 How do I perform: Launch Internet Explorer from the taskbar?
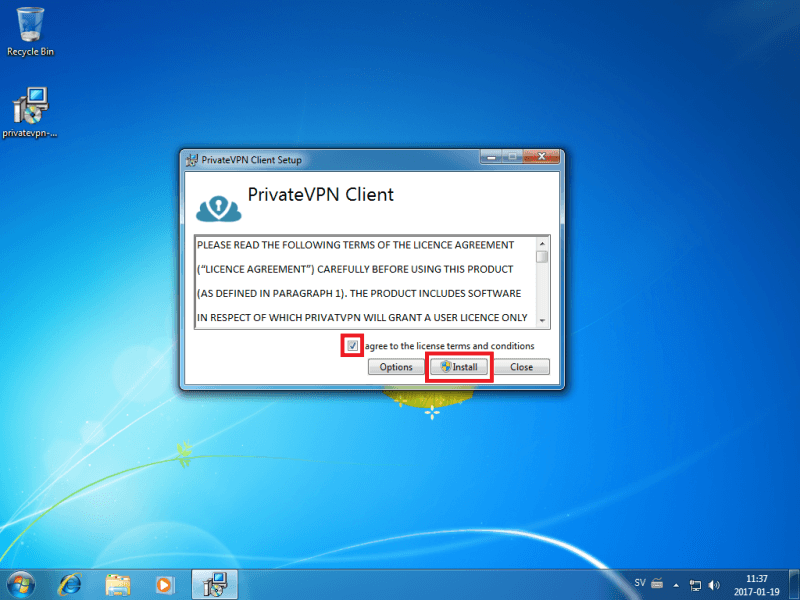[x=70, y=583]
